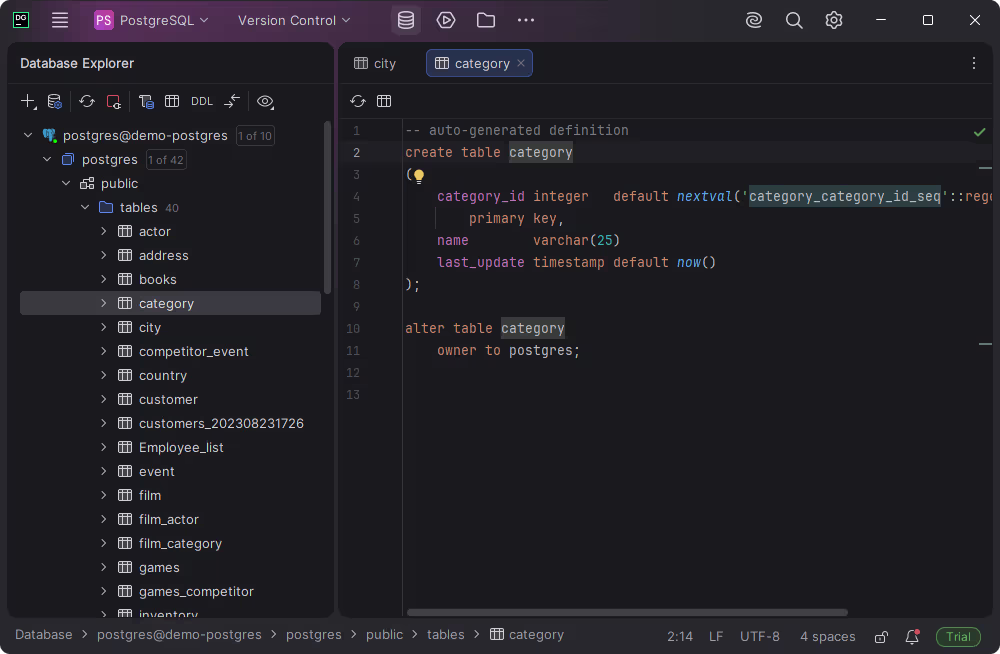This screenshot has width=1000, height=654.
Task: Click 'tables' in the breadcrumb bar
Action: pyautogui.click(x=446, y=635)
